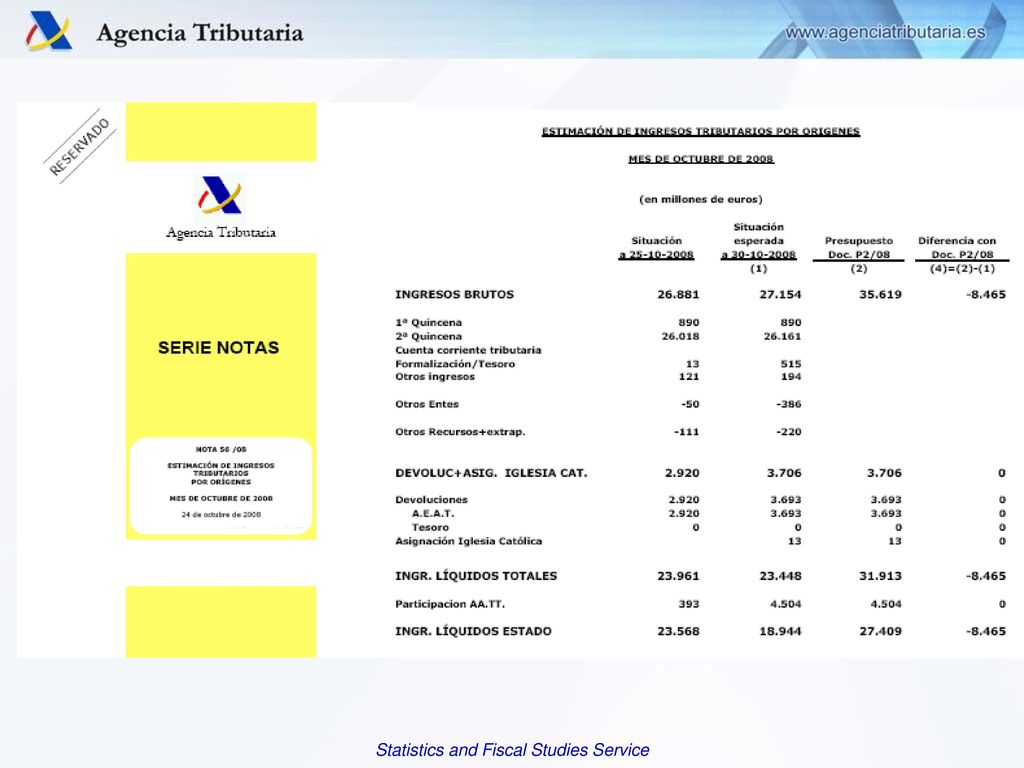Click the value 26.881 in INGRESOS BRUTOS row
Image resolution: width=1024 pixels, height=768 pixels.
point(678,295)
